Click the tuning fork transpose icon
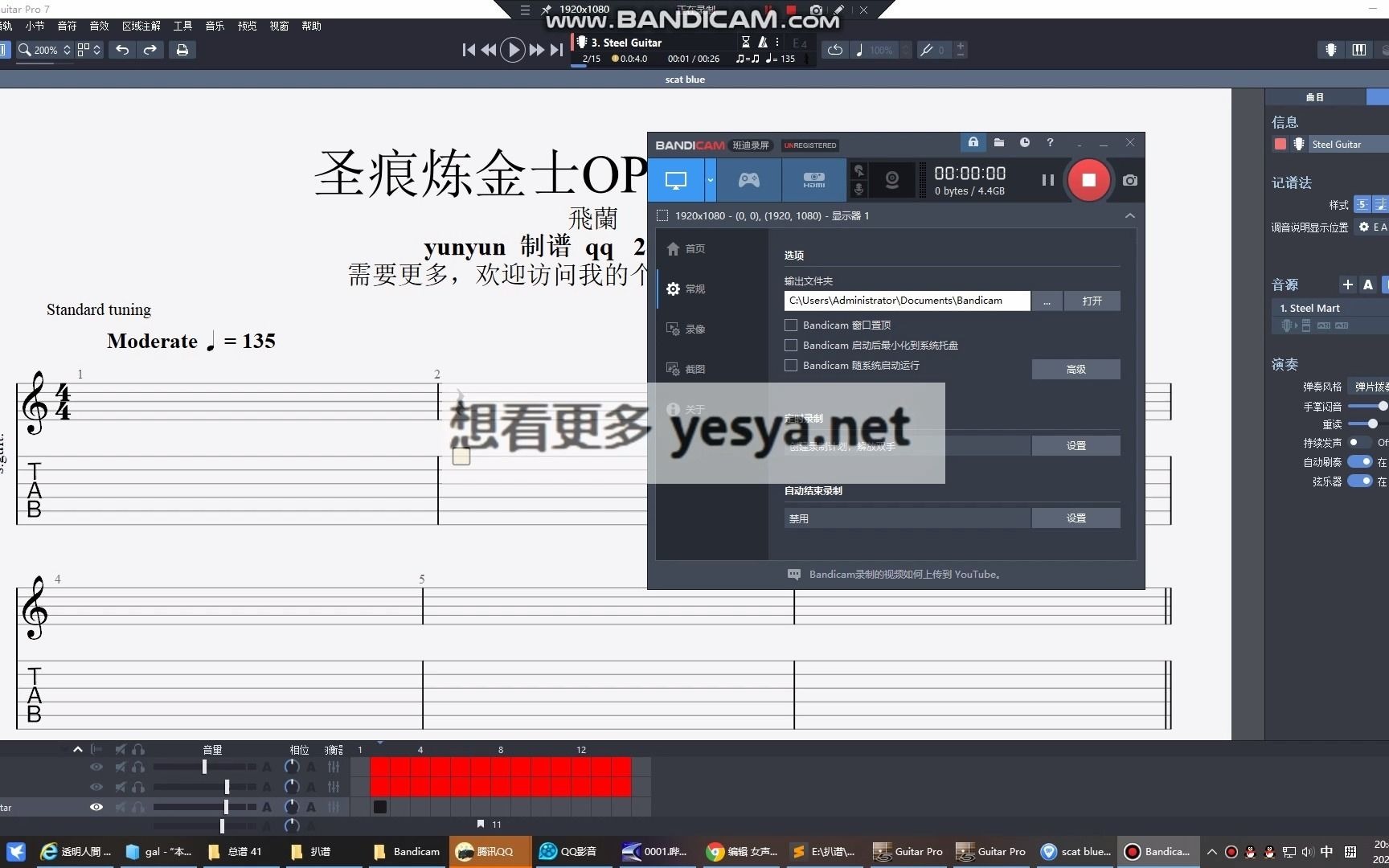The height and width of the screenshot is (868, 1389). [x=927, y=50]
